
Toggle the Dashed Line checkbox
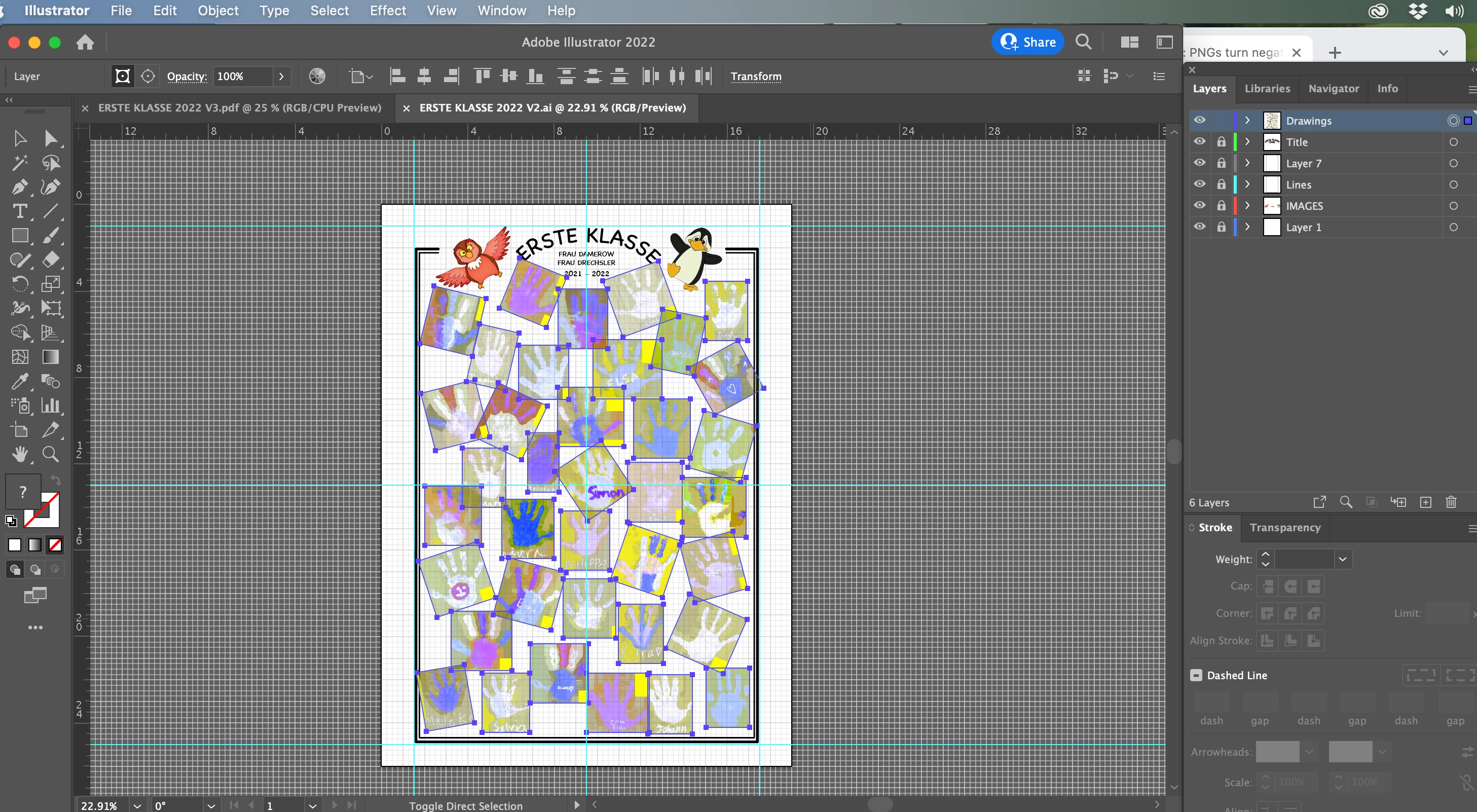pos(1196,675)
